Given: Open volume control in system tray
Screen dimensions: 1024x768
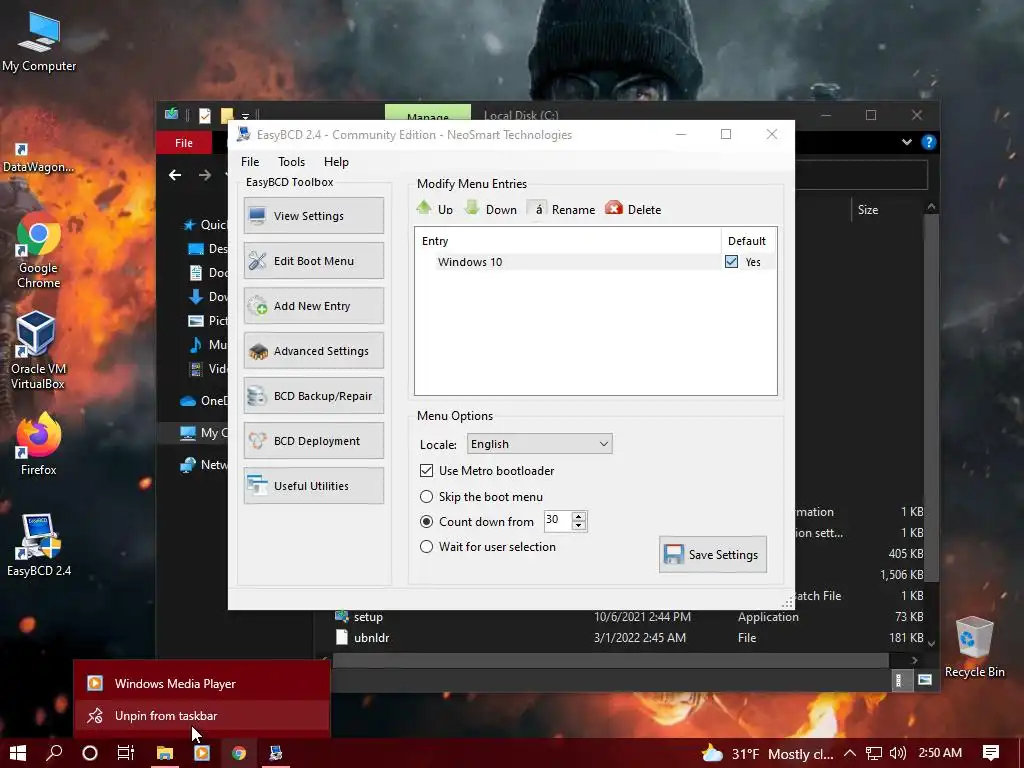Looking at the screenshot, I should tap(898, 753).
